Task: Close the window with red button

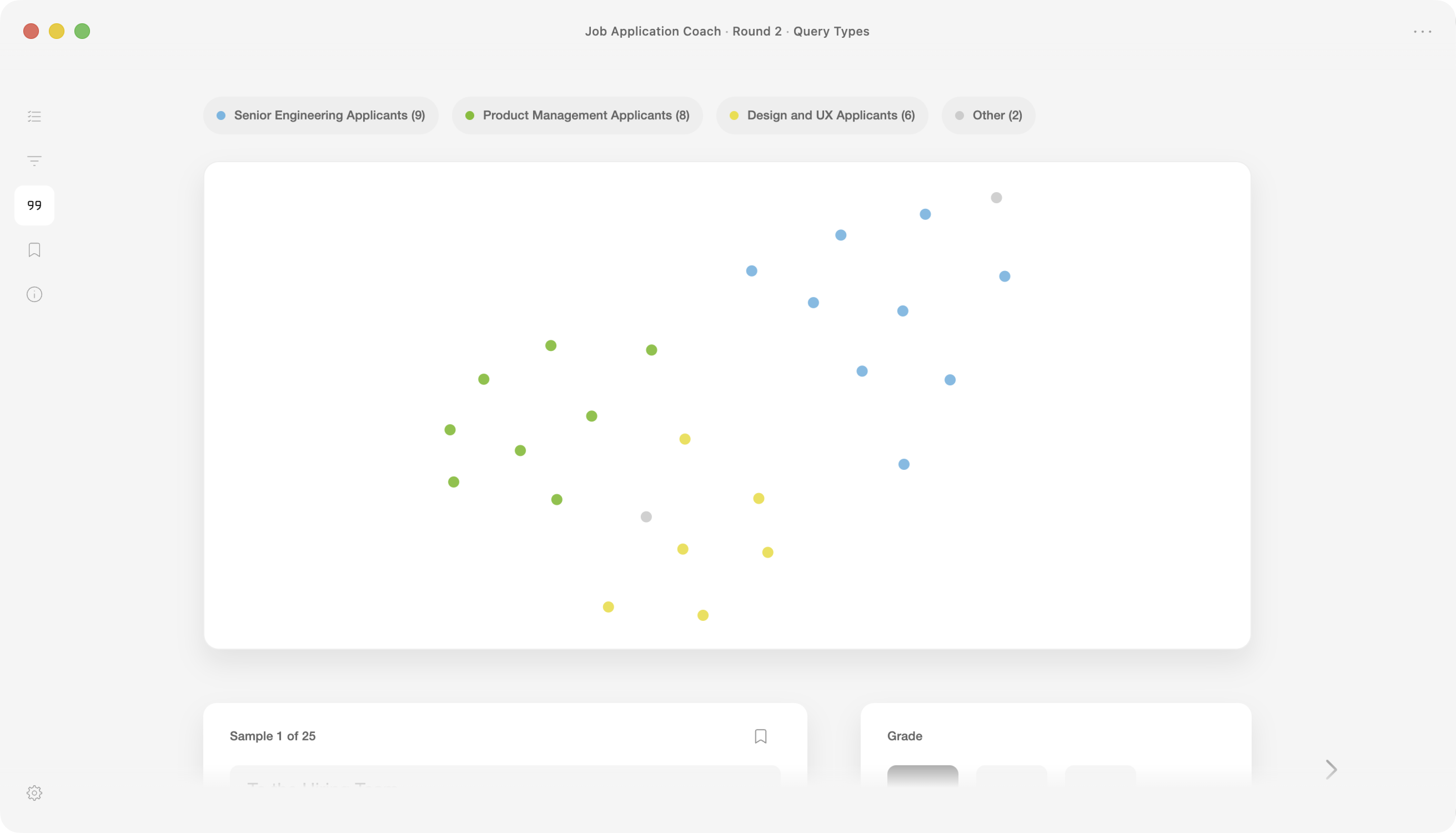Action: (31, 31)
